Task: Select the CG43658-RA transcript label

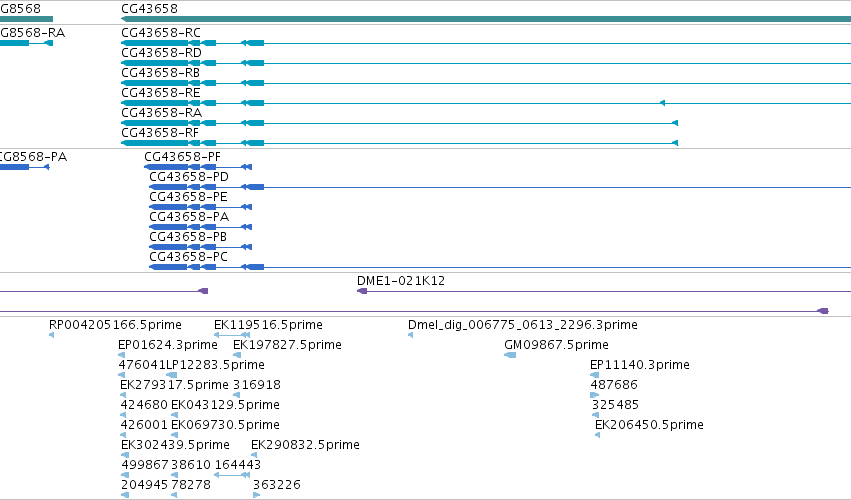Action: point(161,113)
